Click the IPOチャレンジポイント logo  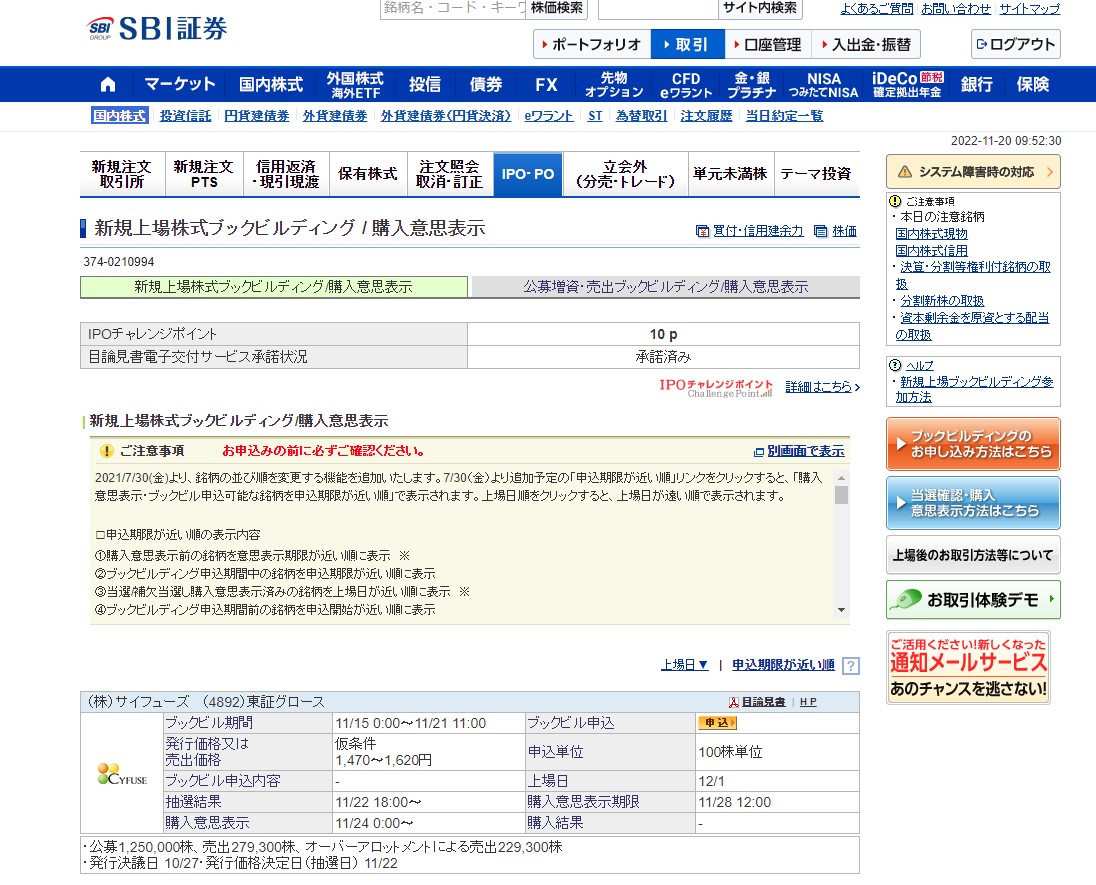(715, 386)
